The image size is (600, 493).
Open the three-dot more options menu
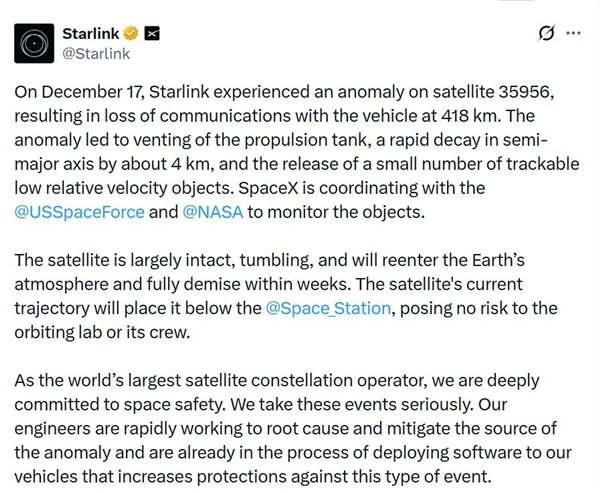point(573,32)
